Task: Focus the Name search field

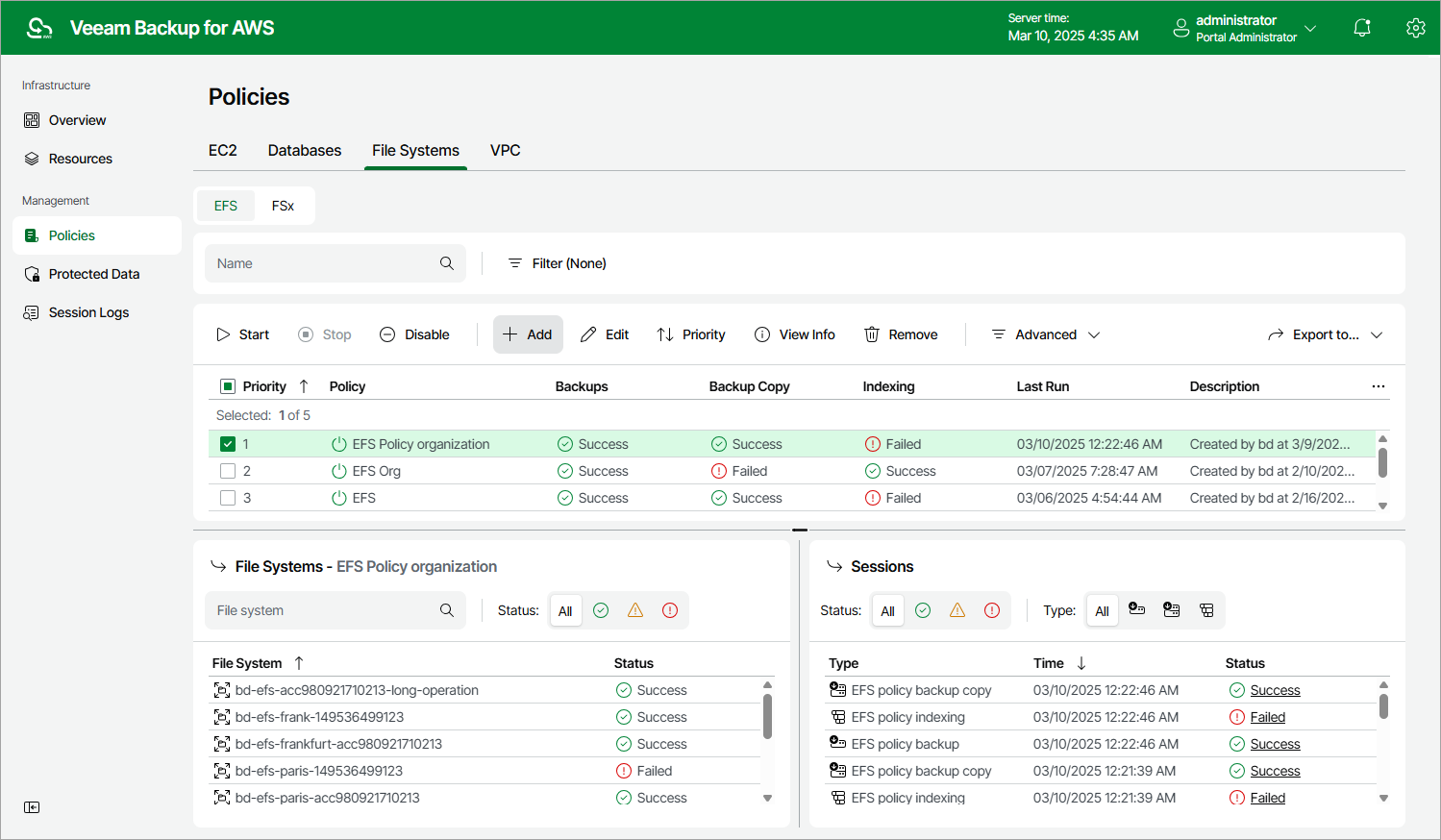Action: [335, 263]
